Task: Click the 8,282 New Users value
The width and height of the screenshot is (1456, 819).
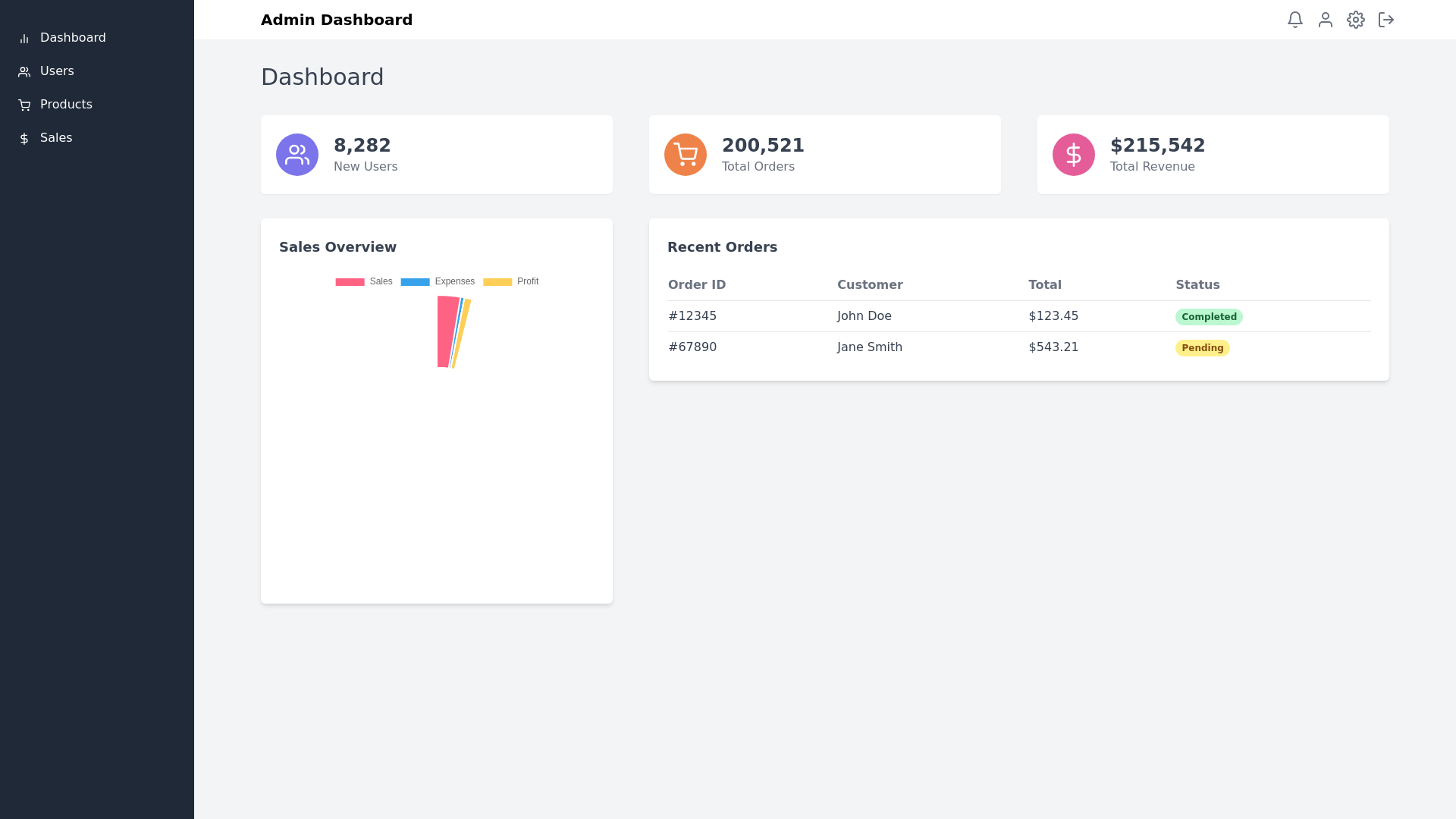Action: [362, 146]
